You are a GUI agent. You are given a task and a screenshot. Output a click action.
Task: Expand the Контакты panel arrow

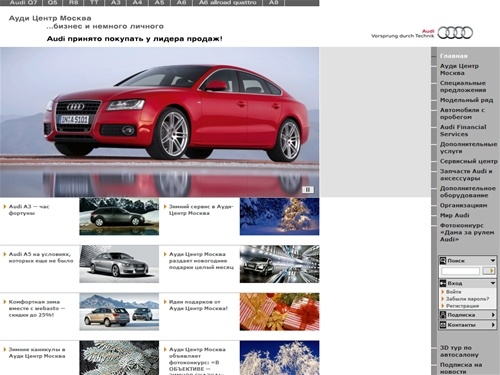493,325
